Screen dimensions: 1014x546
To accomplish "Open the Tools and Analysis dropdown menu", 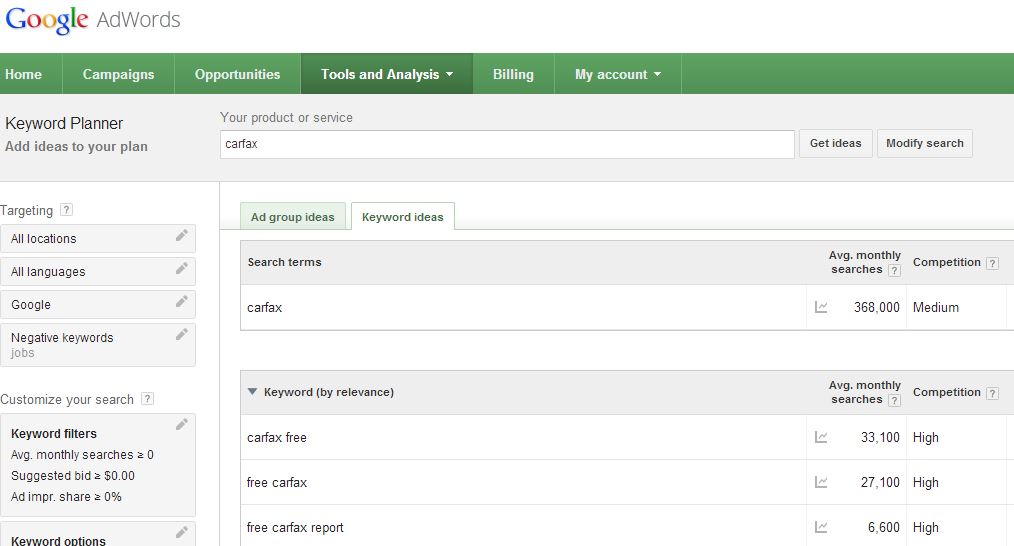I will click(387, 74).
